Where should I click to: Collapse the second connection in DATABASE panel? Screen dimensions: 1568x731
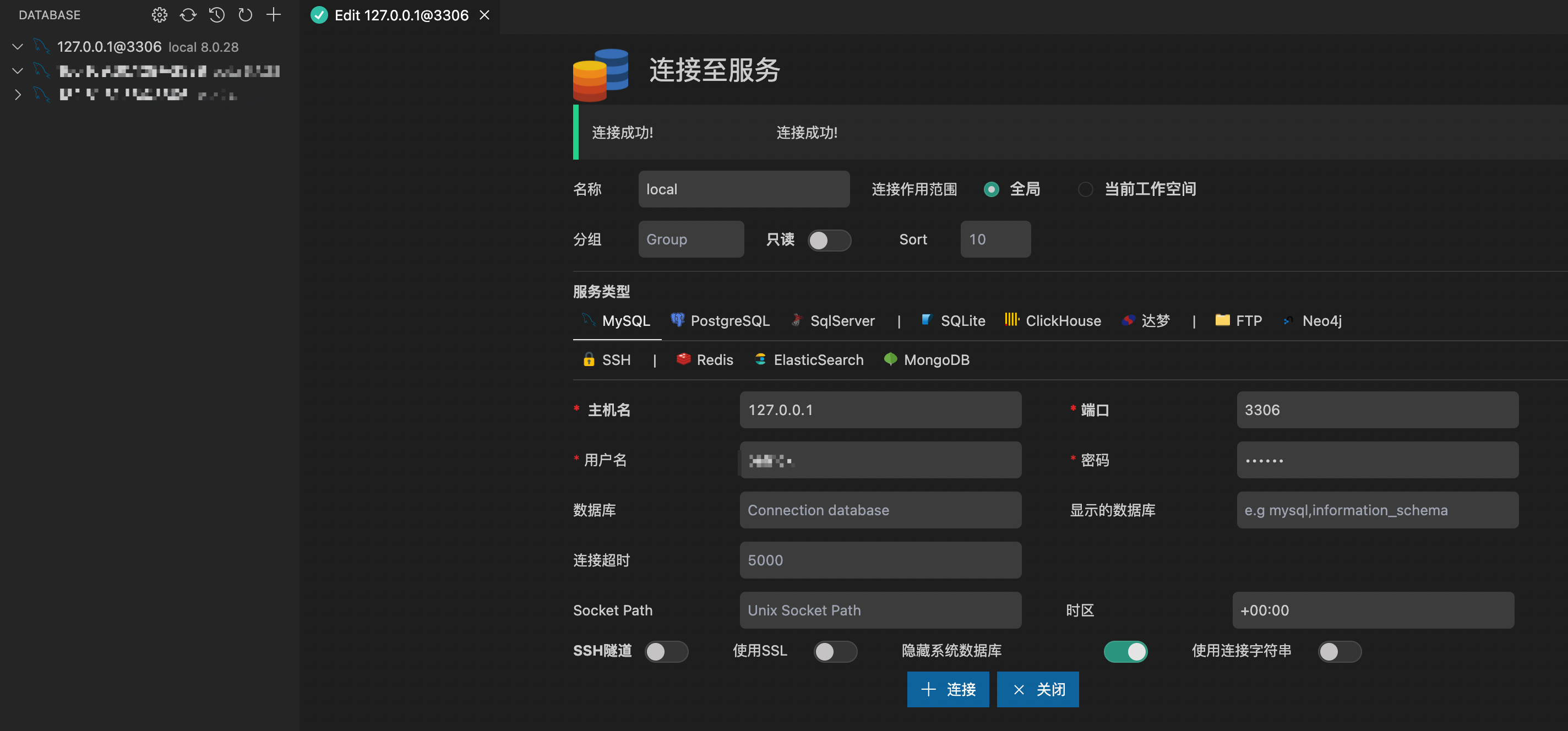tap(17, 70)
